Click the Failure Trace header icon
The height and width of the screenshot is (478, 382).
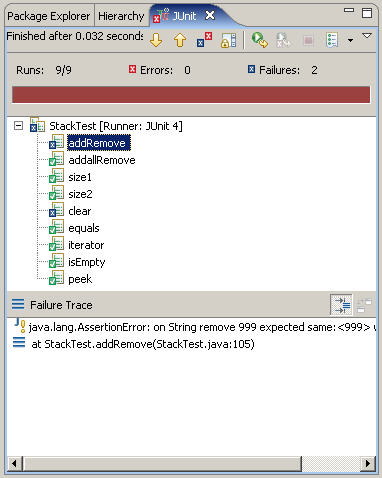coord(18,304)
